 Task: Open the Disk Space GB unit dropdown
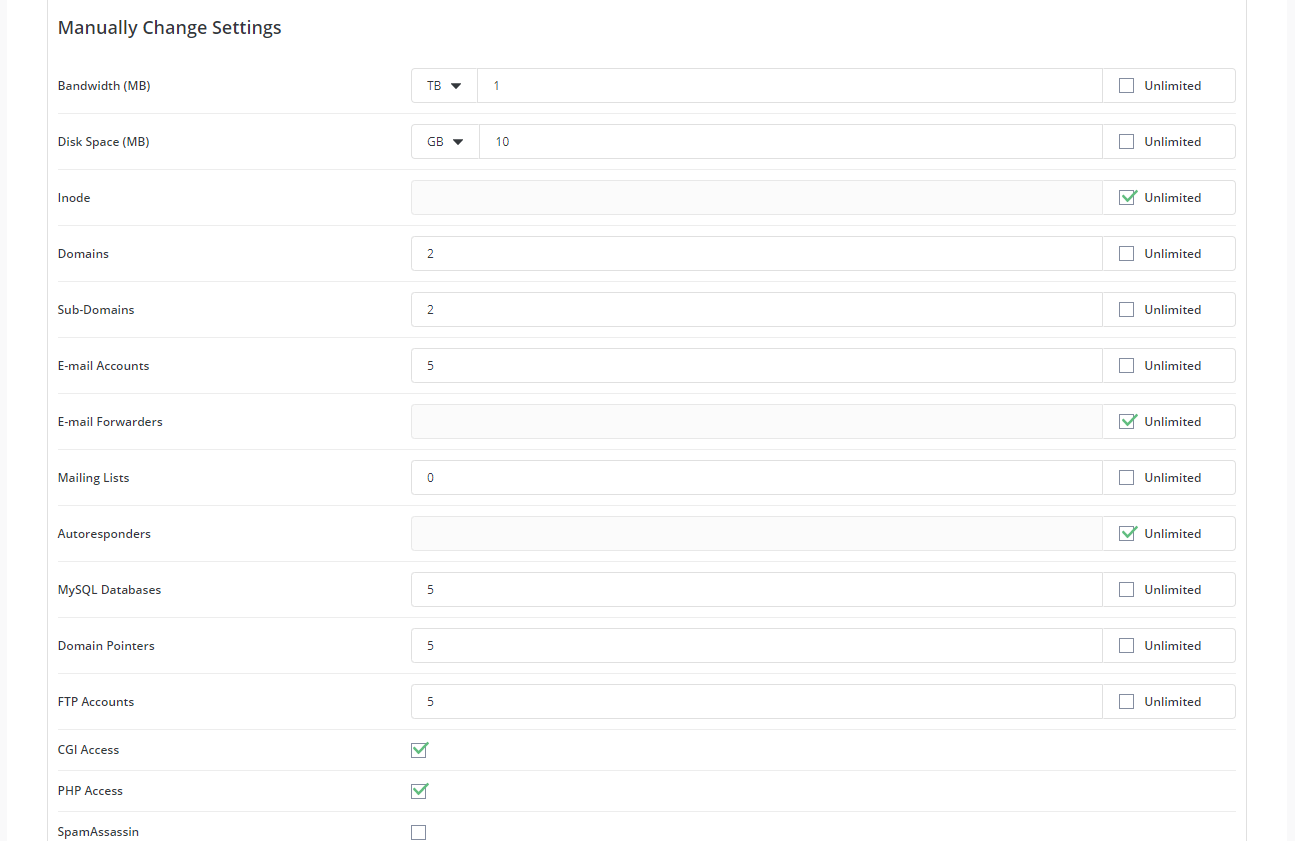point(445,142)
